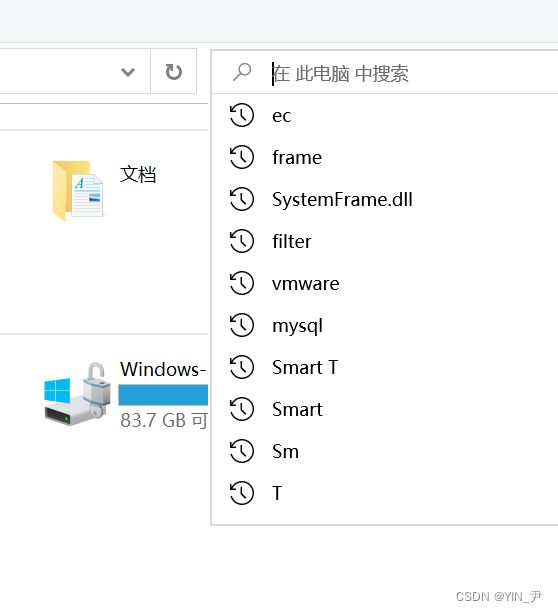Screen dimensions: 558x612
Task: Click the drive capacity usage bar
Action: (x=163, y=395)
